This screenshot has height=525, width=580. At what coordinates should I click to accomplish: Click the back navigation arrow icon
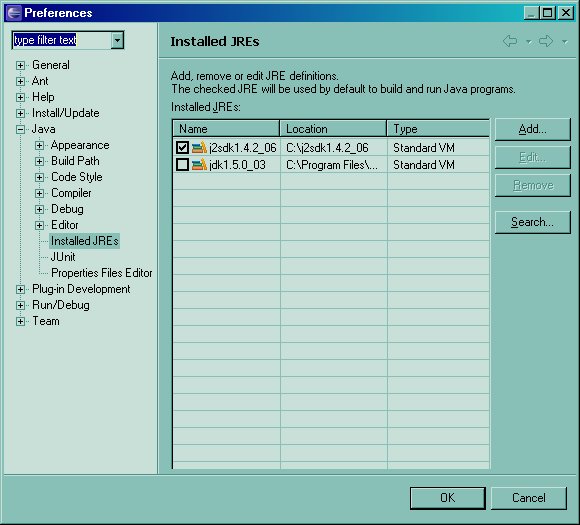click(510, 41)
